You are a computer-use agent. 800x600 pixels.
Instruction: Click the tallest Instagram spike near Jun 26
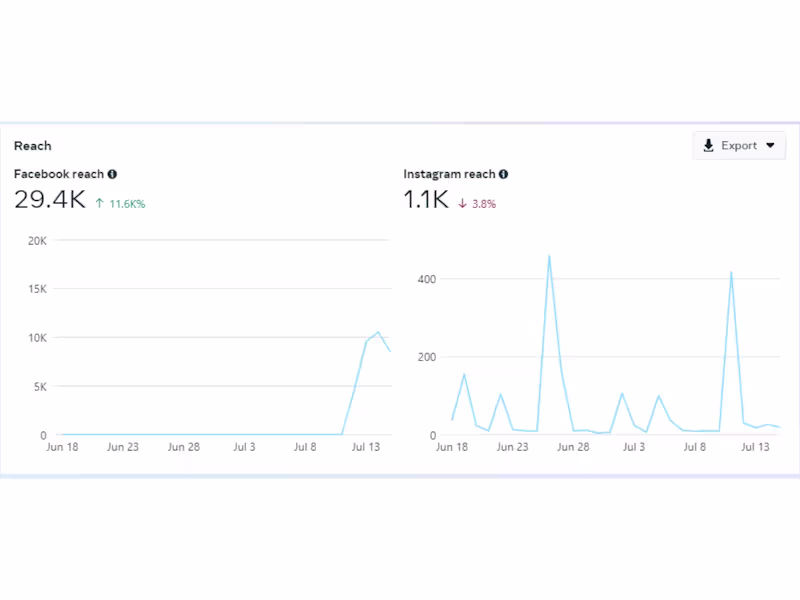point(549,256)
